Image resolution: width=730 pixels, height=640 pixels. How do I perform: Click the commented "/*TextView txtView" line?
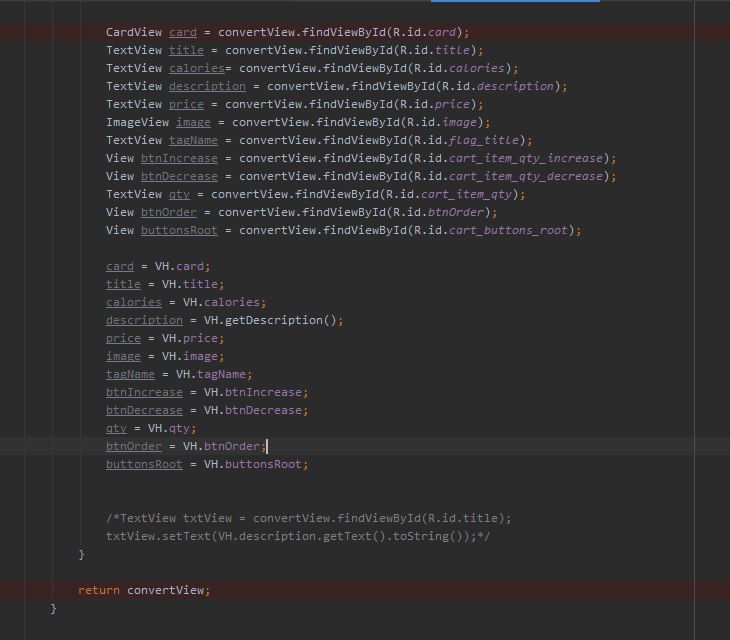(x=309, y=519)
